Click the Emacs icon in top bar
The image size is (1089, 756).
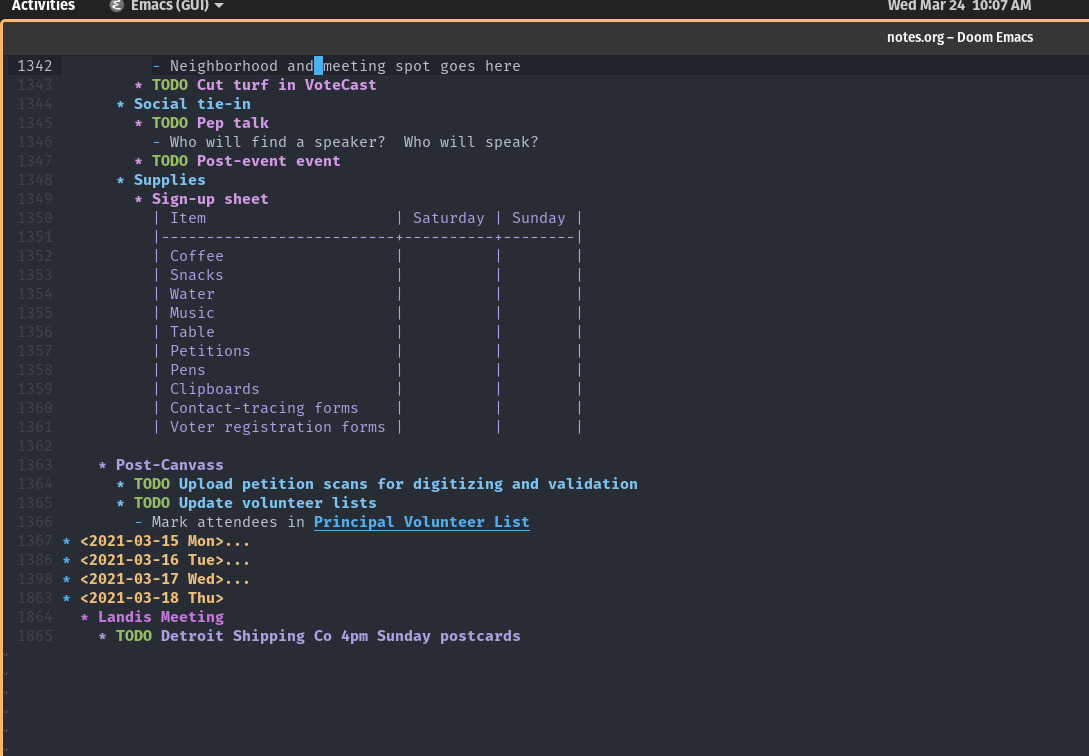point(117,6)
